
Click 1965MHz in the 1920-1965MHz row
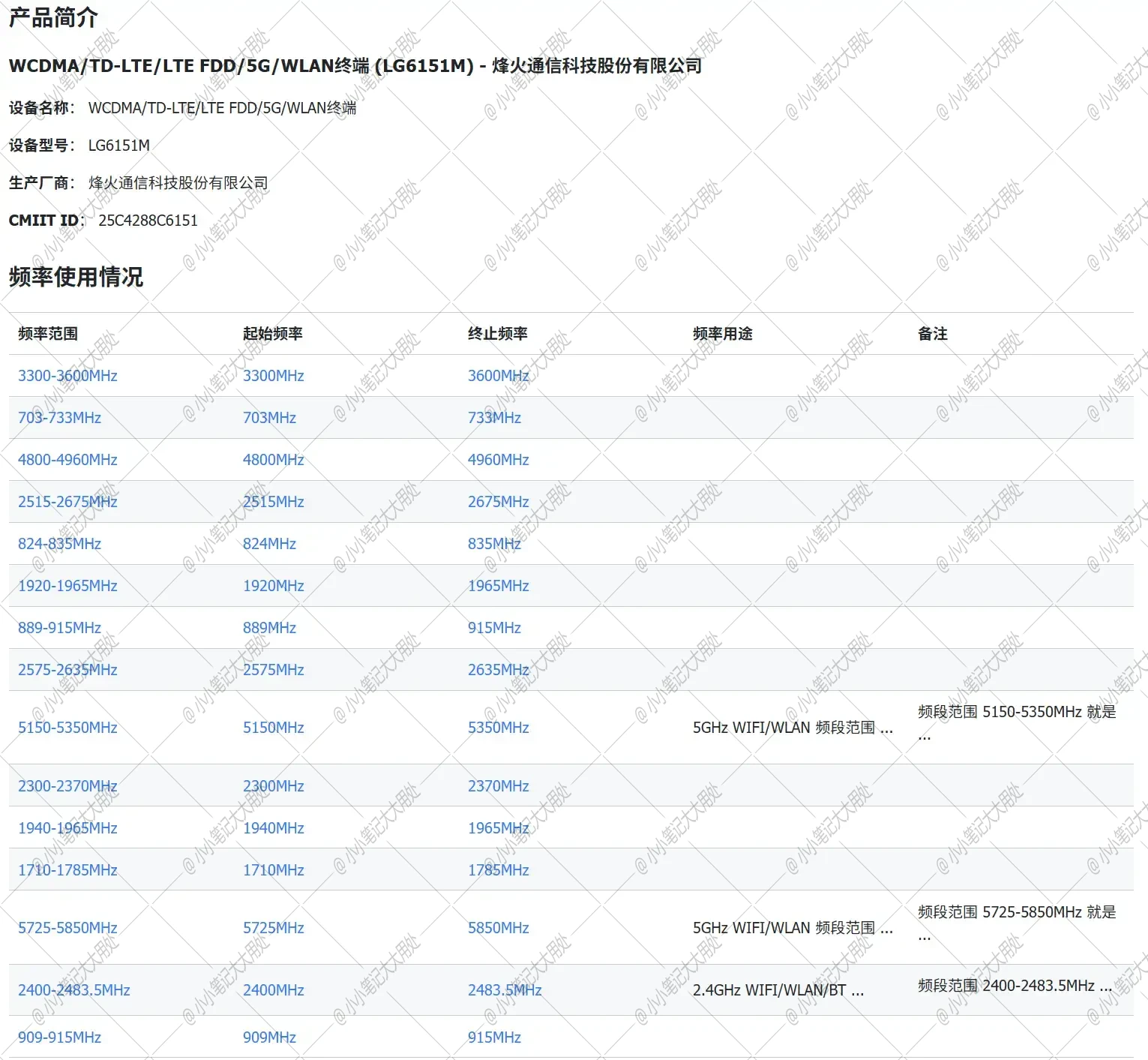498,586
